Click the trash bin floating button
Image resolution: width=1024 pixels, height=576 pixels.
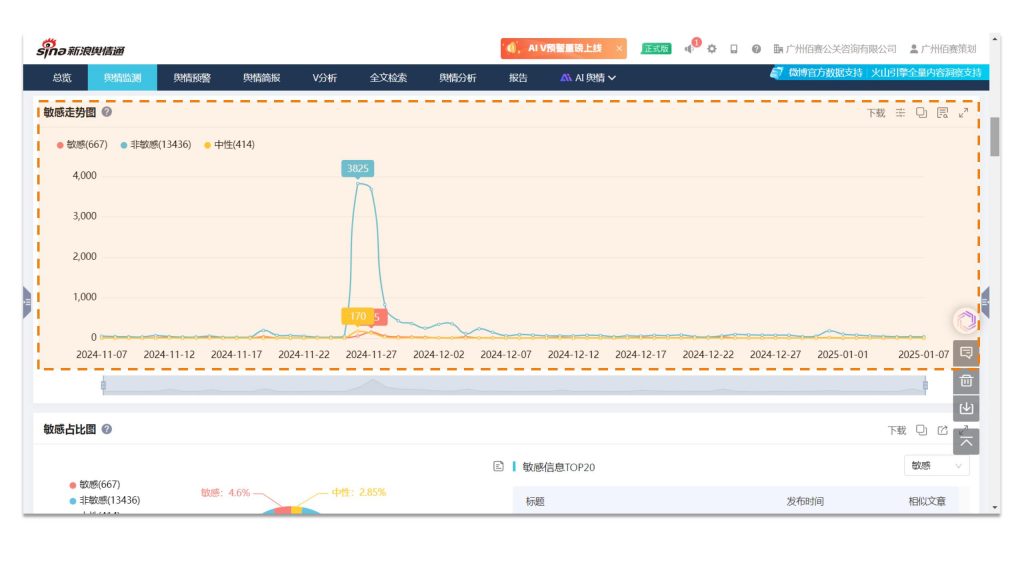tap(966, 381)
